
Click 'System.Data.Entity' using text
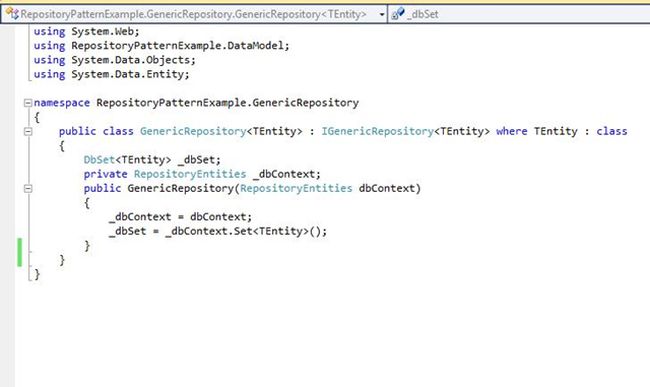click(x=128, y=74)
